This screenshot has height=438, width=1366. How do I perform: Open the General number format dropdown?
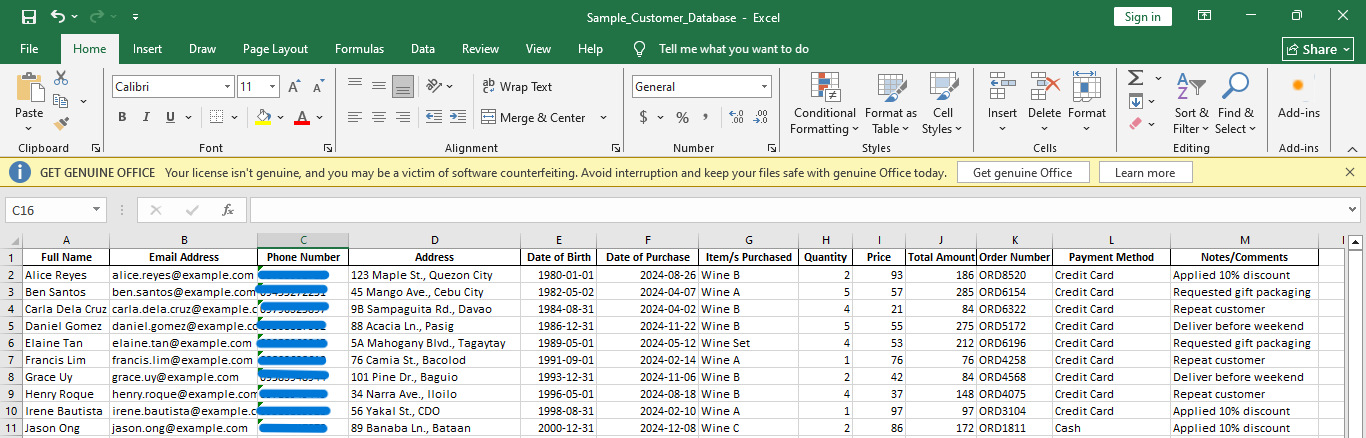(765, 87)
